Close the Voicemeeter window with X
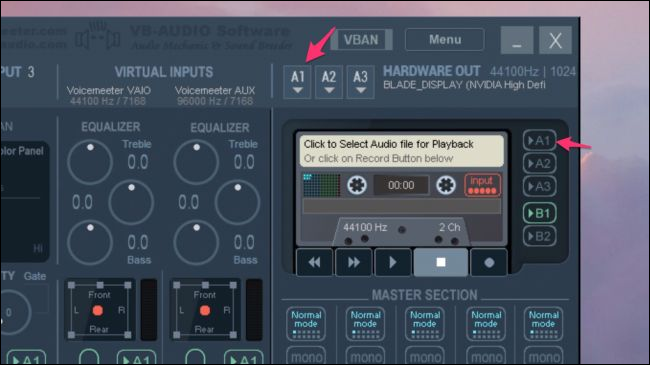Viewport: 650px width, 365px height. pos(555,40)
